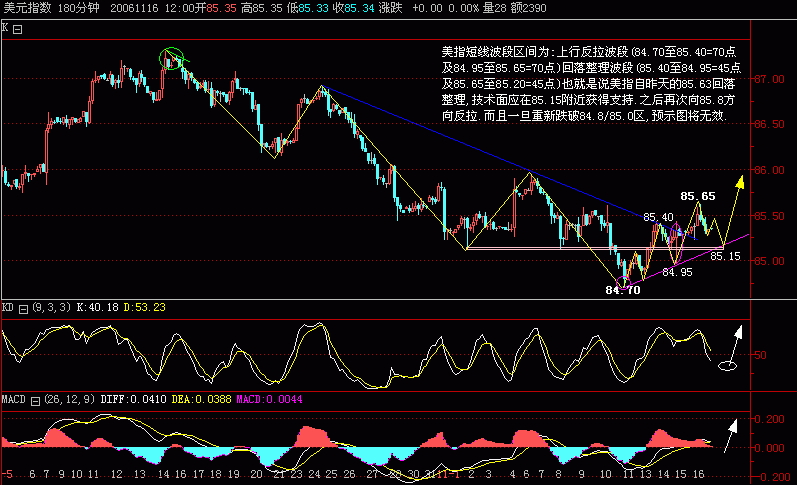The width and height of the screenshot is (797, 485).
Task: Click the 85.15 support annotation
Action: [725, 257]
